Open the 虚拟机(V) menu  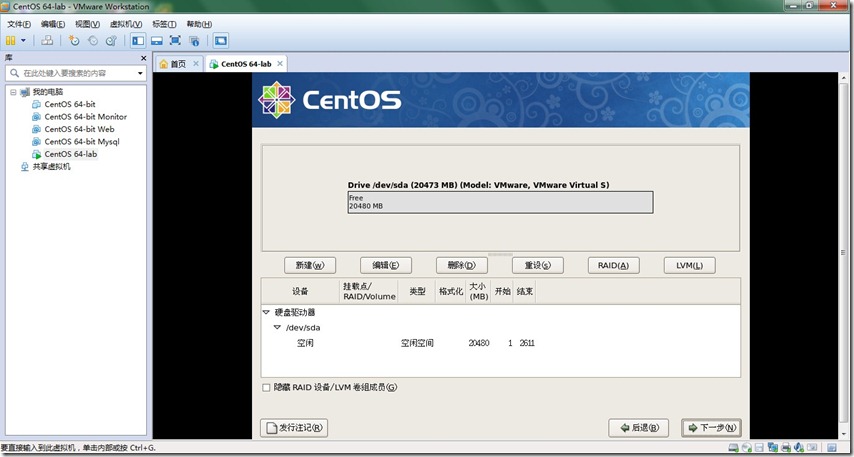click(x=126, y=24)
